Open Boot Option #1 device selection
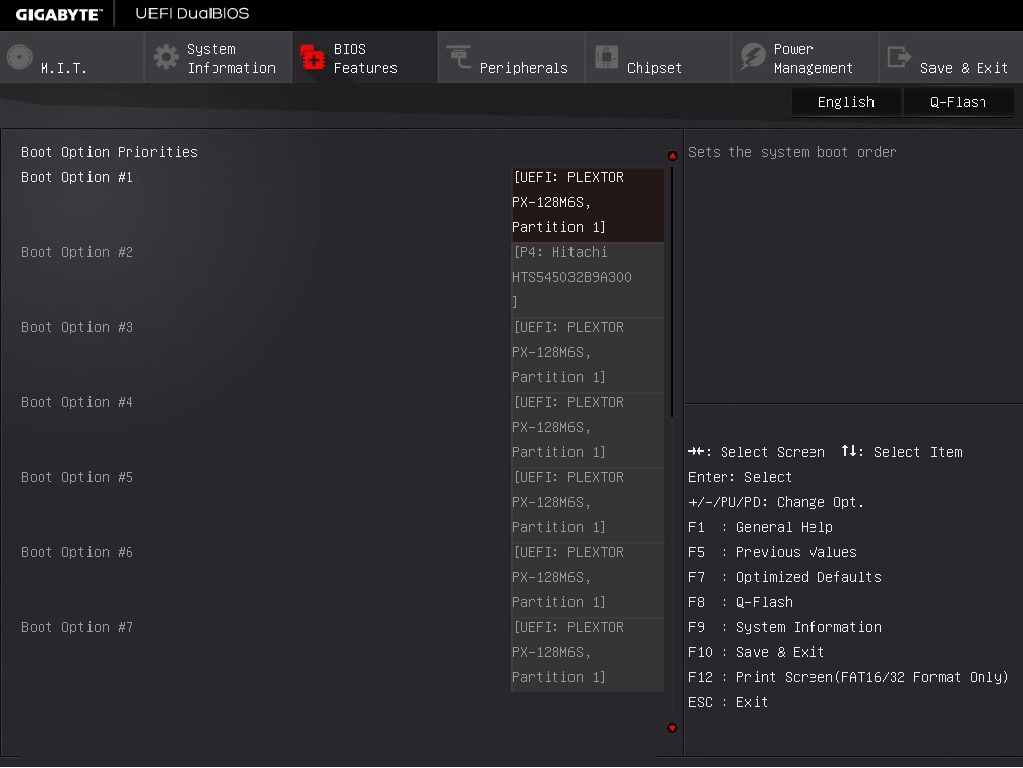1023x768 pixels. [587, 202]
